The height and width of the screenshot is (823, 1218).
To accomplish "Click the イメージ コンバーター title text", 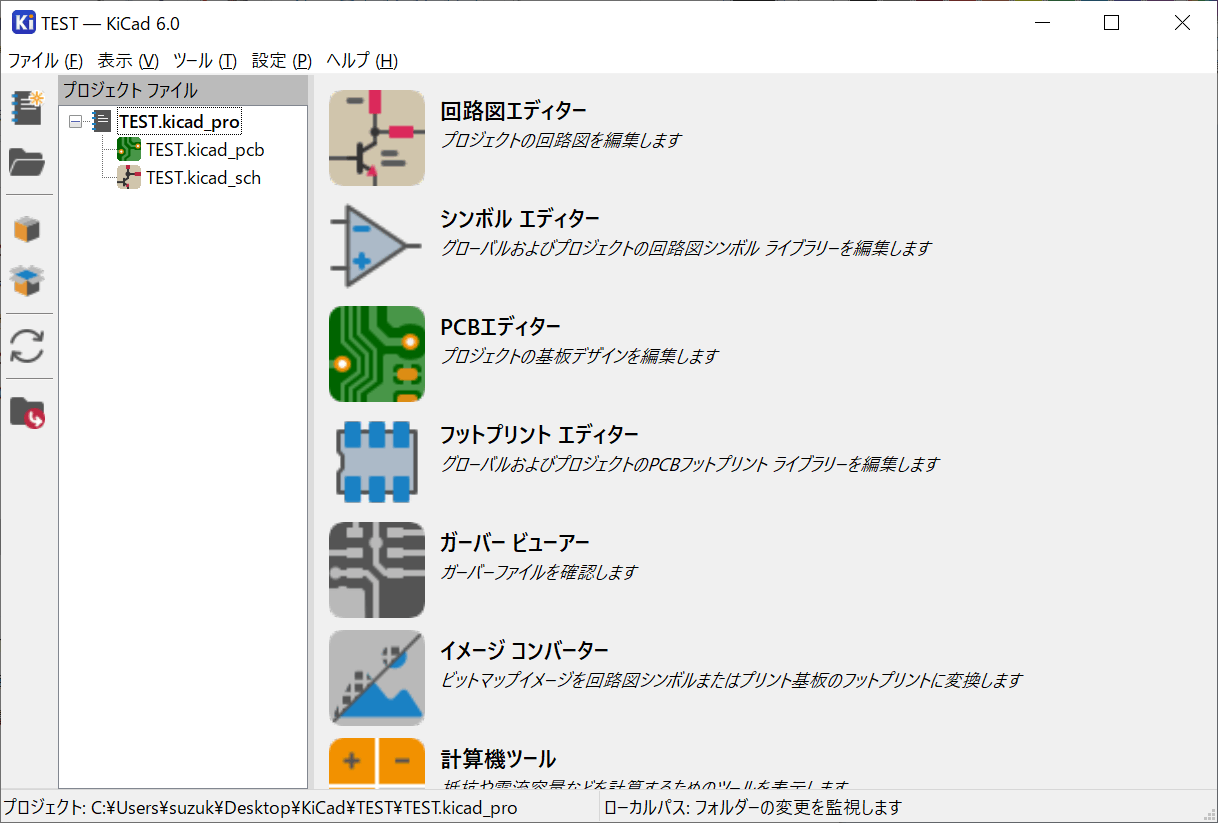I will tap(525, 651).
